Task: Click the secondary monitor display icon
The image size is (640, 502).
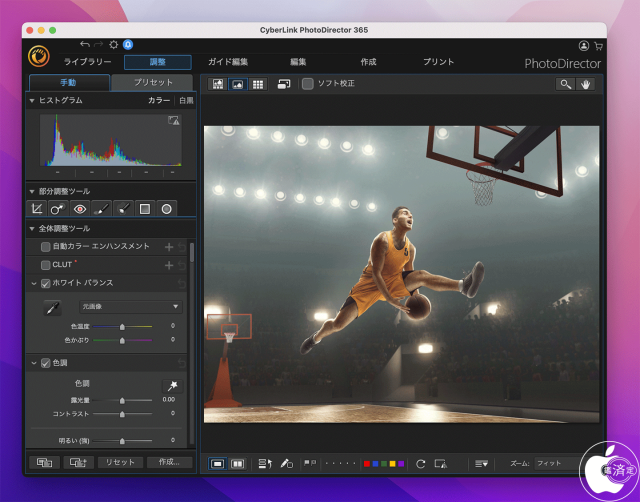Action: [x=284, y=84]
